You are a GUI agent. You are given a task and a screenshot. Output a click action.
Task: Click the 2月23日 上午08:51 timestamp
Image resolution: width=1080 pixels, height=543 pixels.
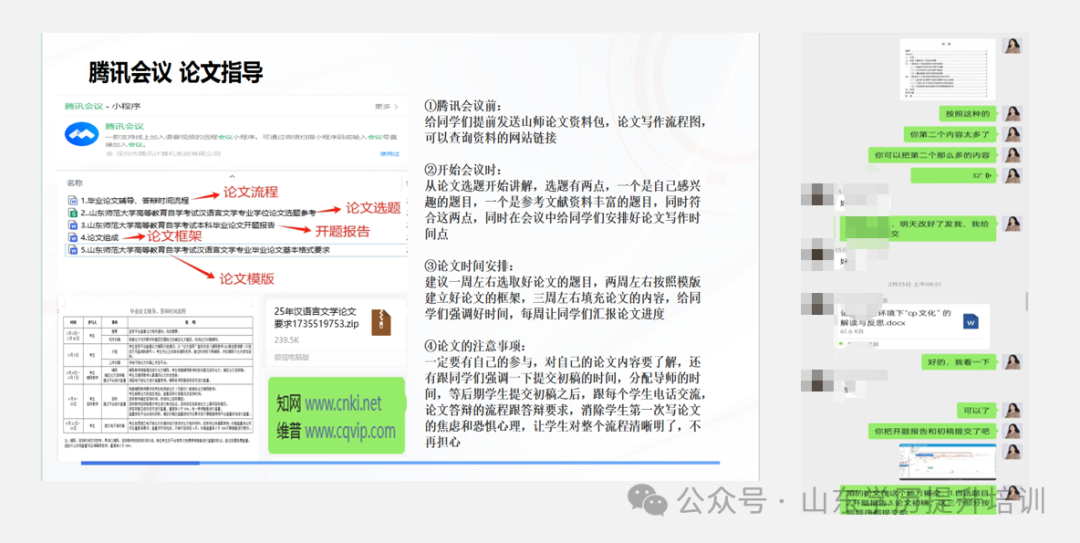[x=916, y=284]
